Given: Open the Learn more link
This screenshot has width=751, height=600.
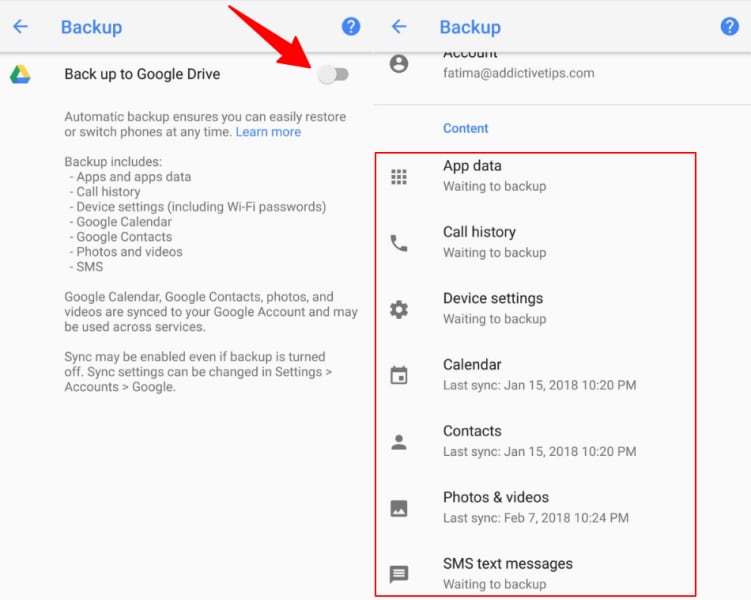Looking at the screenshot, I should [268, 132].
